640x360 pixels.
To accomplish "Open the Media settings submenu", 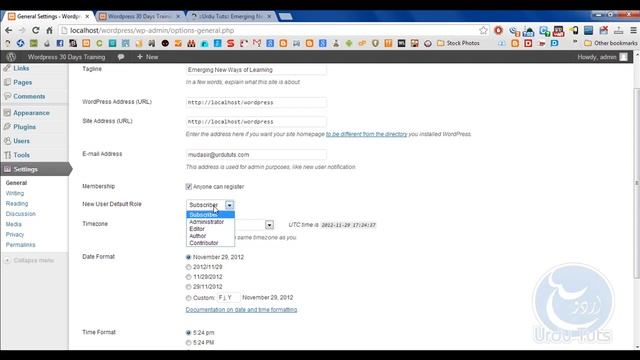I will 13,224.
